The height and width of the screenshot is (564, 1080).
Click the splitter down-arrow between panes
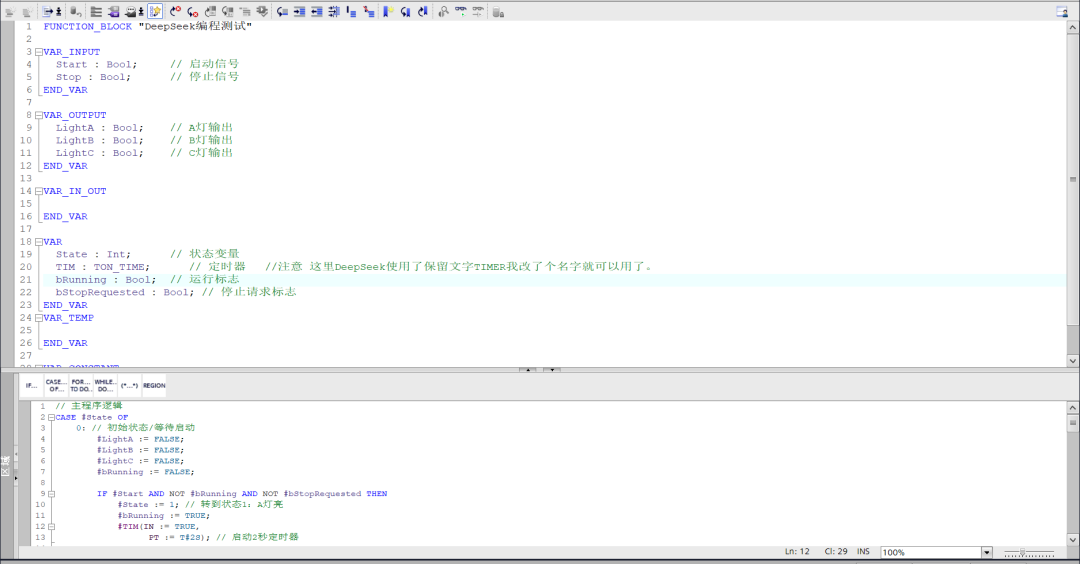click(552, 370)
